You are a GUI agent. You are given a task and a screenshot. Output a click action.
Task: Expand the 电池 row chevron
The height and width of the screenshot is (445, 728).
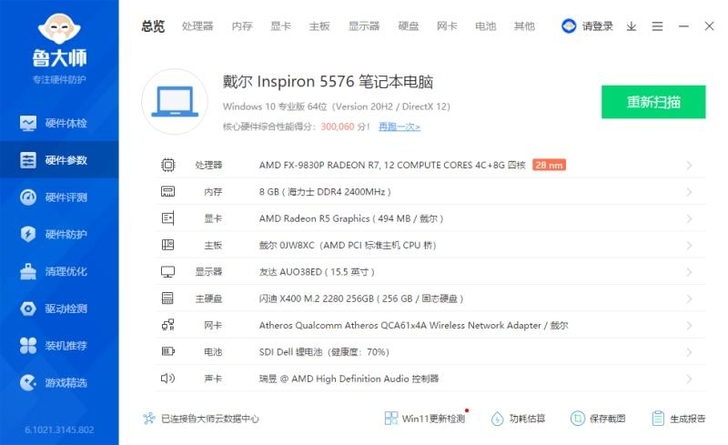point(689,352)
